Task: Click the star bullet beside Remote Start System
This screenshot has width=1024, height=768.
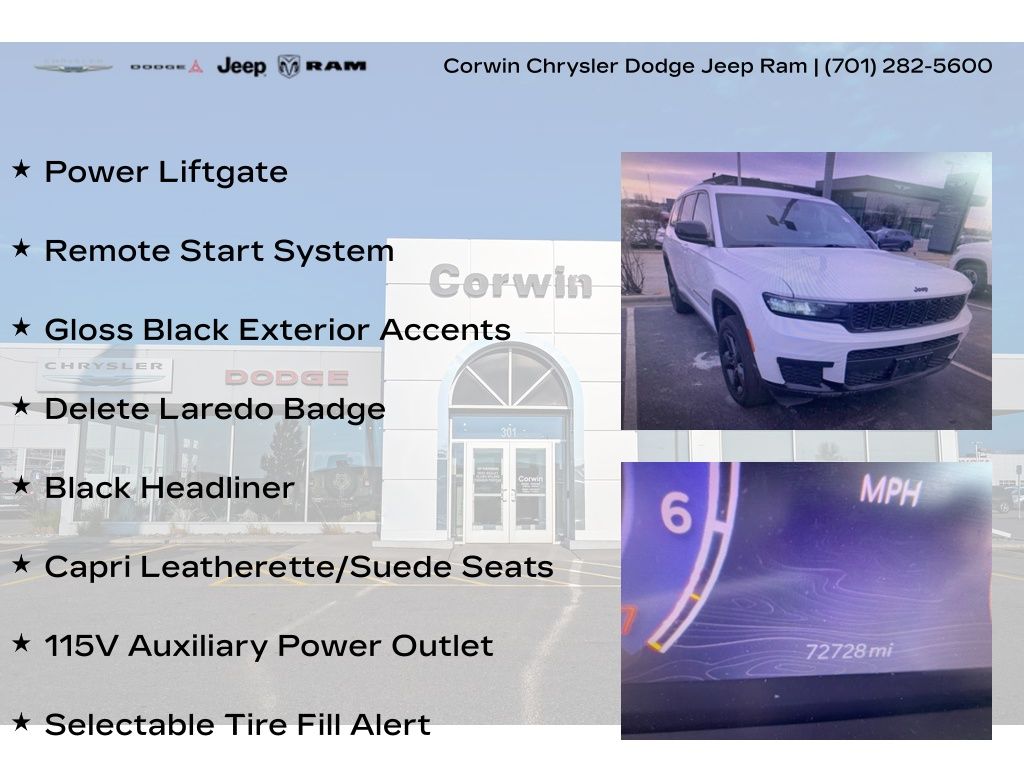Action: click(x=21, y=249)
